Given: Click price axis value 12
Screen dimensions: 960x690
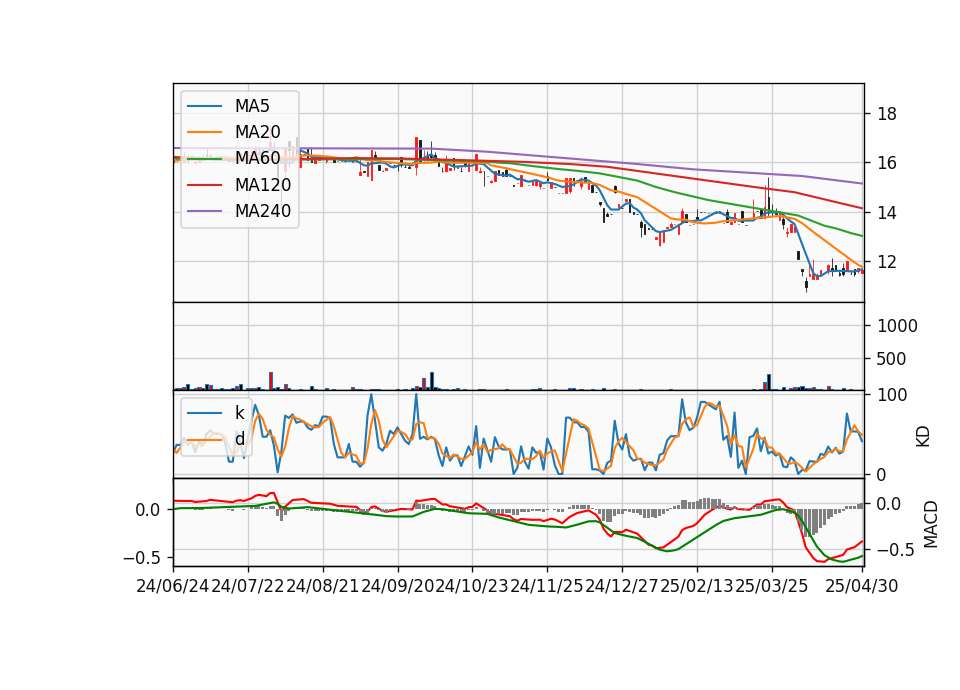Looking at the screenshot, I should point(887,261).
